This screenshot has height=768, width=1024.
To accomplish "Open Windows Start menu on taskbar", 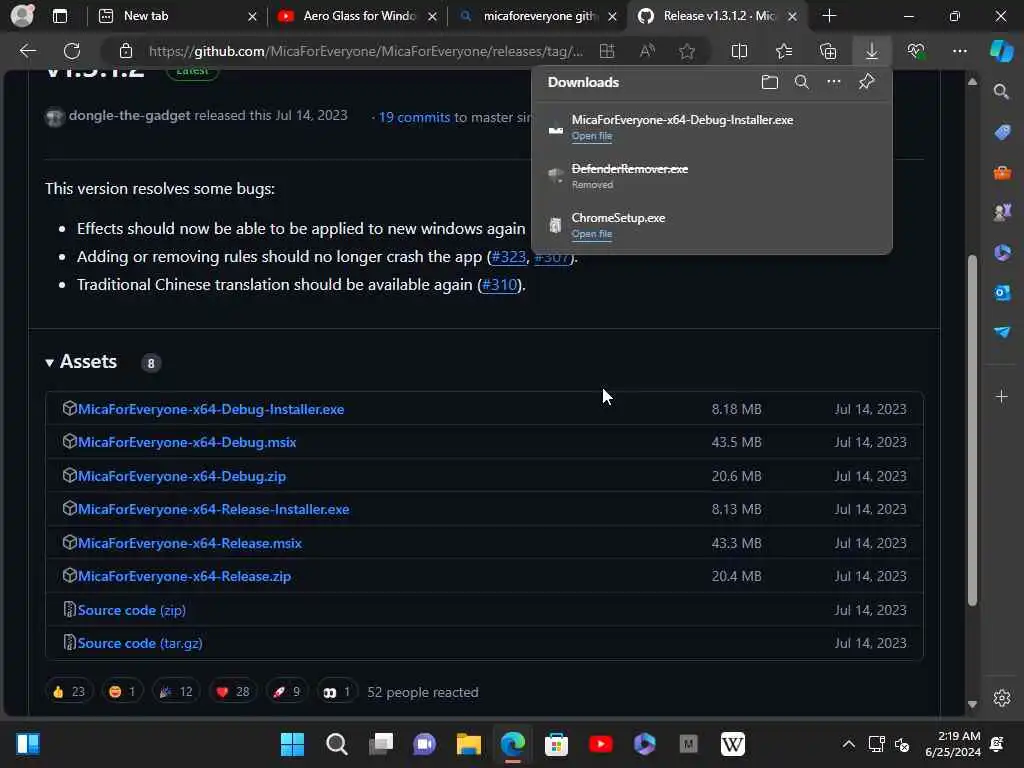I will tap(292, 744).
